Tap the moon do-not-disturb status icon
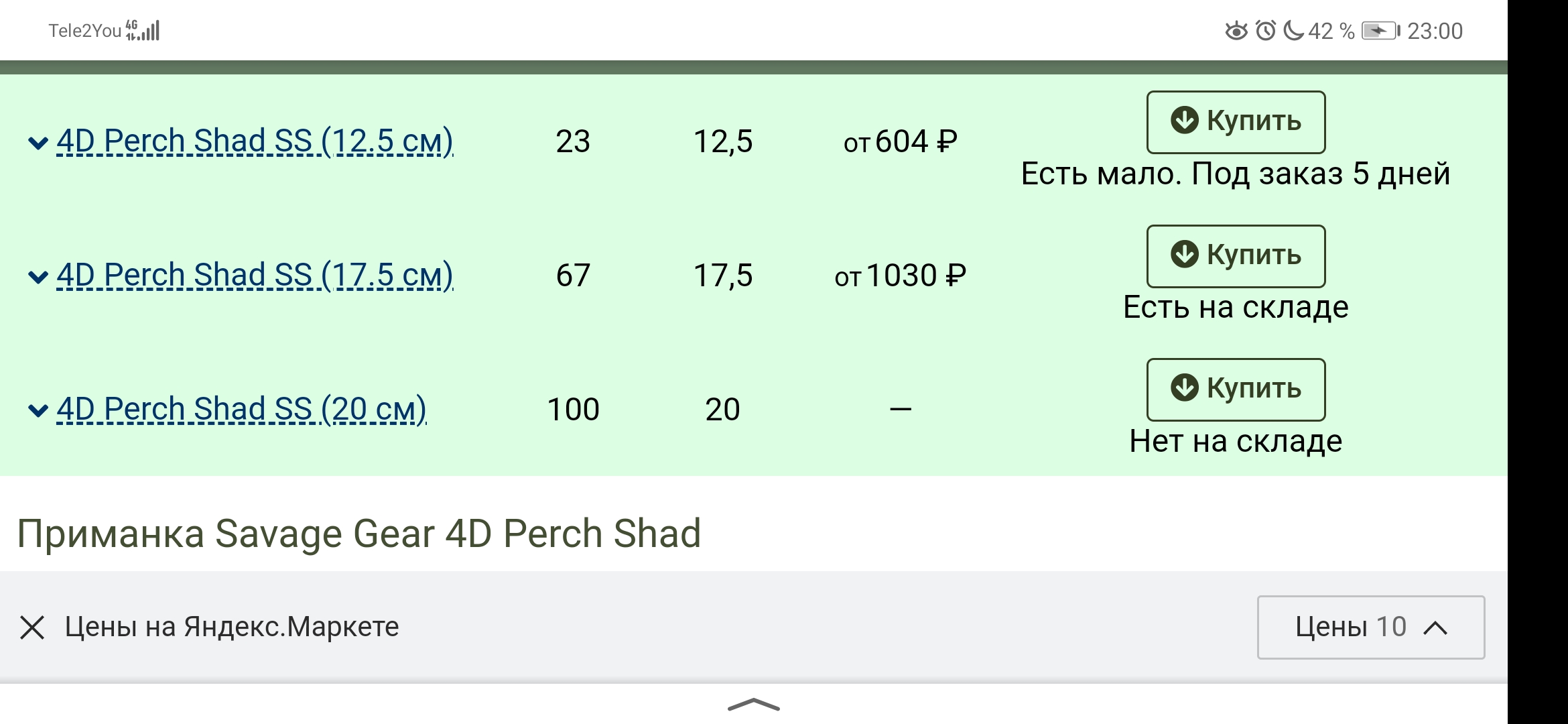Screen dimensions: 1568x724 click(x=1293, y=31)
